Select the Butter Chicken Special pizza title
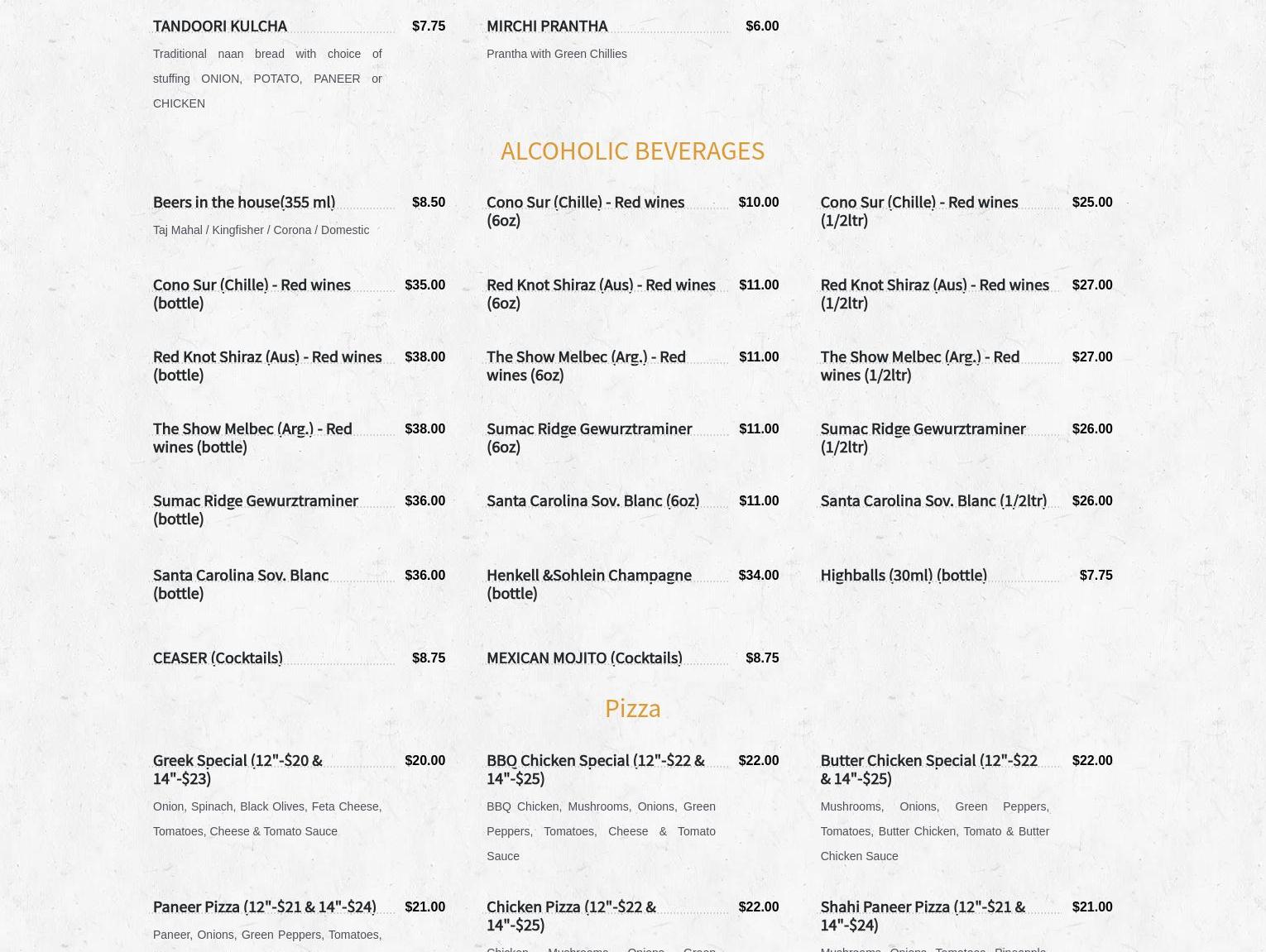 point(928,769)
